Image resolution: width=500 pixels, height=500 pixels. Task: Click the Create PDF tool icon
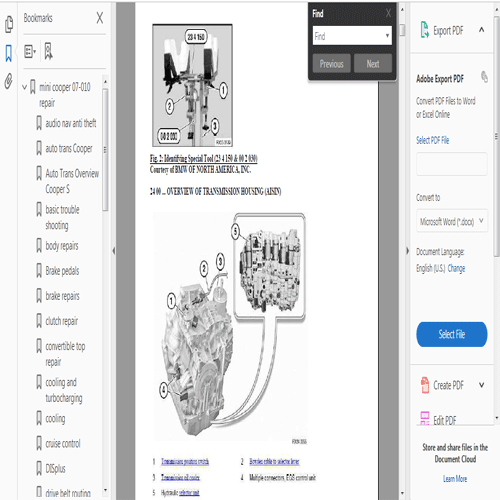(x=425, y=385)
